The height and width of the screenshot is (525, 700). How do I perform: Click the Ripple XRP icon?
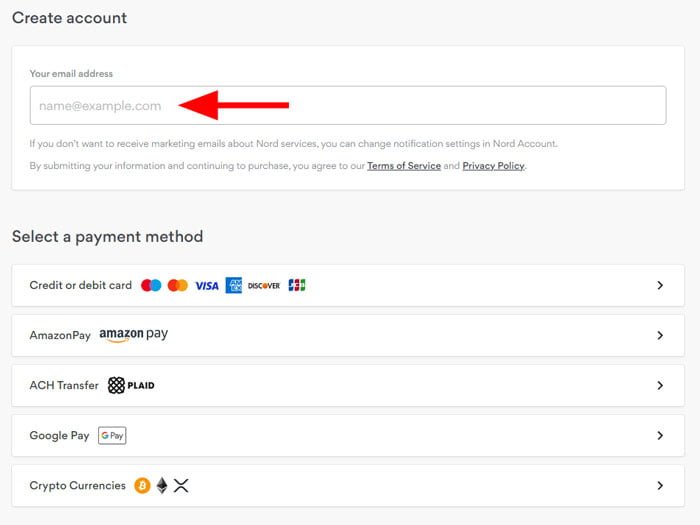pos(181,485)
